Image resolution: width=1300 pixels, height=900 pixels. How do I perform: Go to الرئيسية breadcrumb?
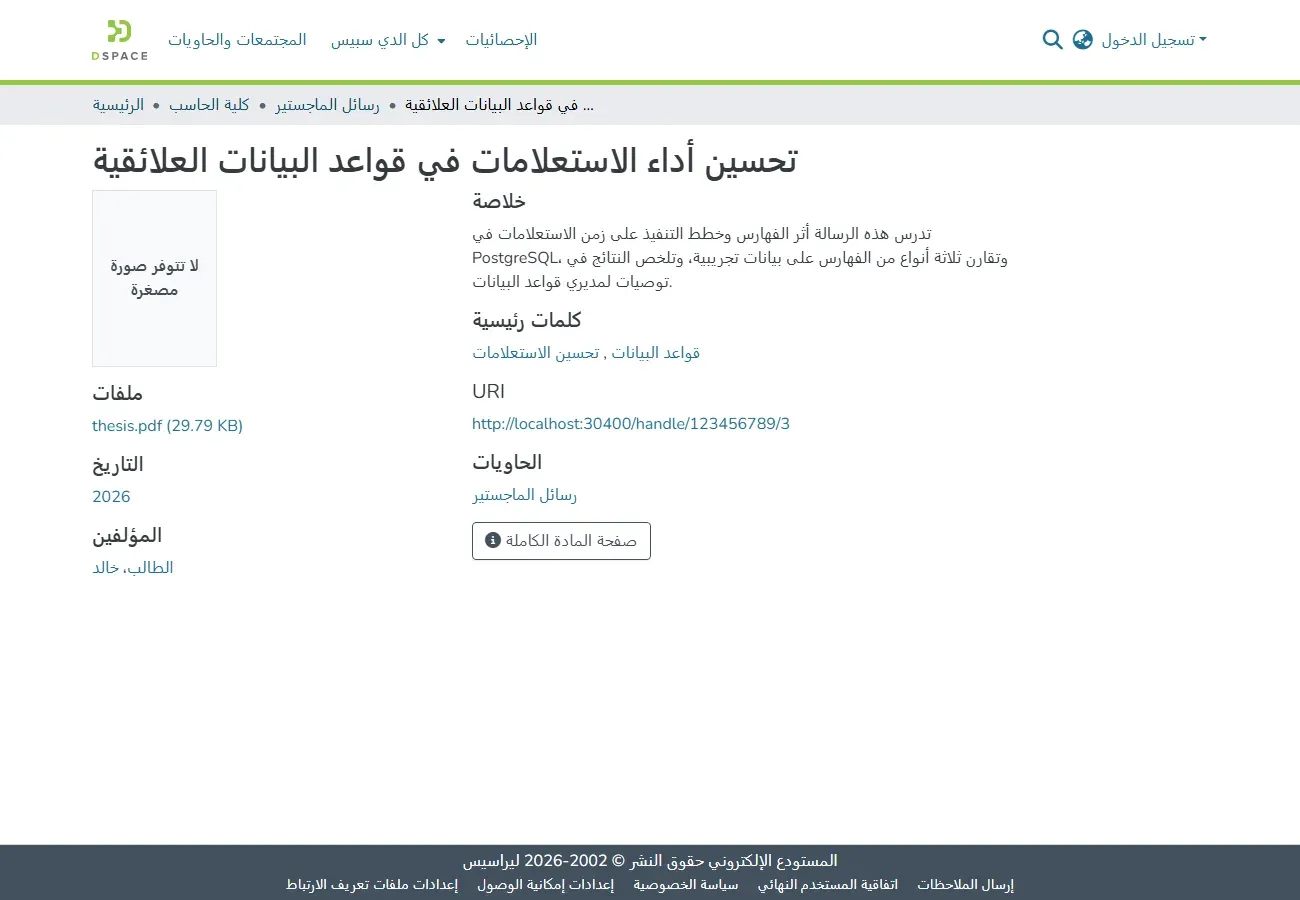coord(118,105)
